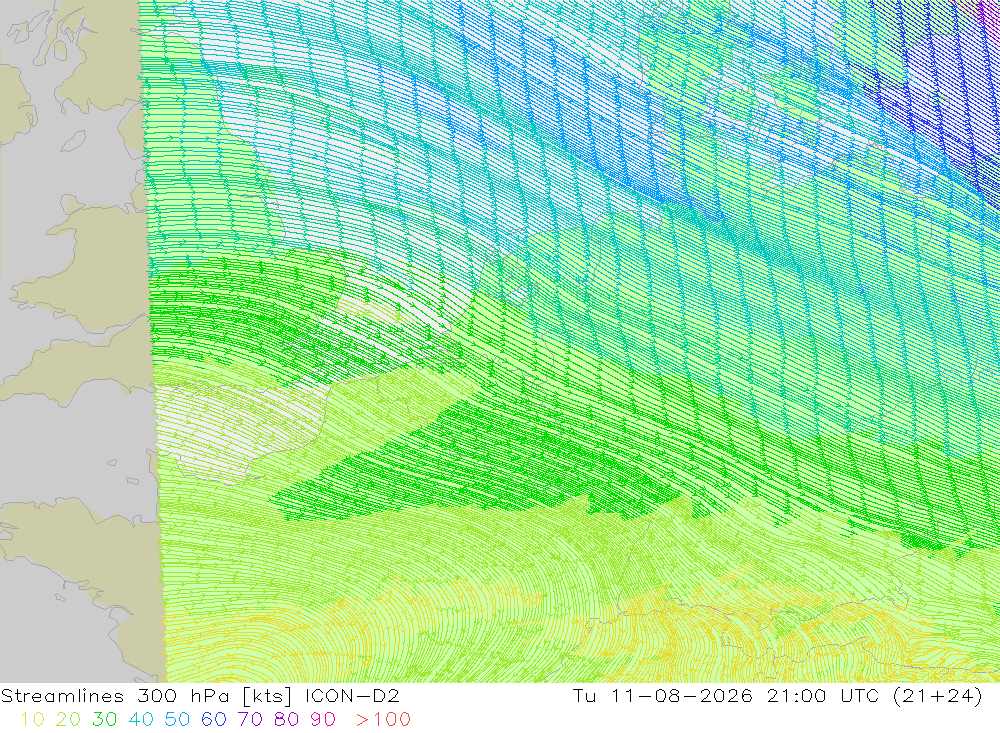Click the 'Streamlines 300 hPa [kts]' title text
1000x733 pixels.
(x=146, y=695)
